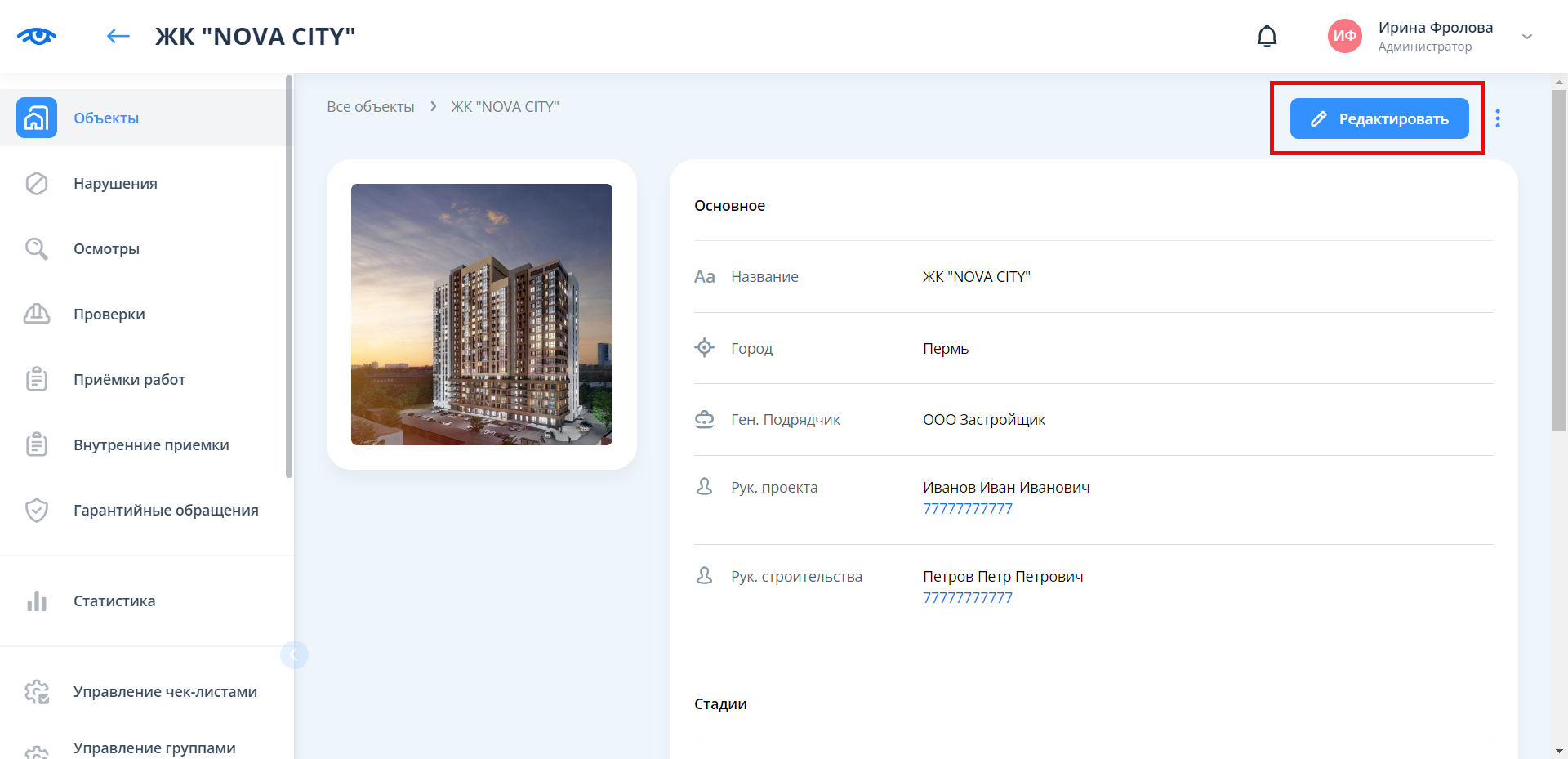Click the Статистика bar chart icon
The image size is (1568, 759).
[x=37, y=601]
